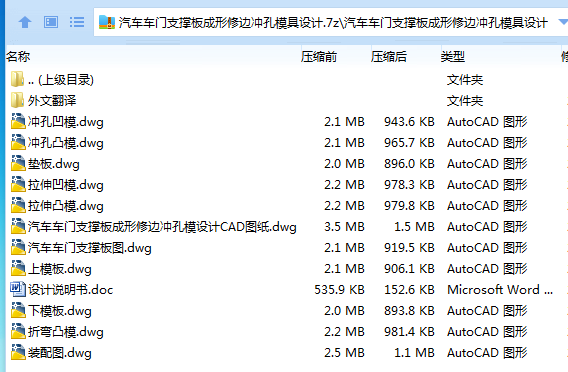The image size is (568, 372).
Task: Click the Word icon of 设计说明书.doc
Action: tap(18, 289)
